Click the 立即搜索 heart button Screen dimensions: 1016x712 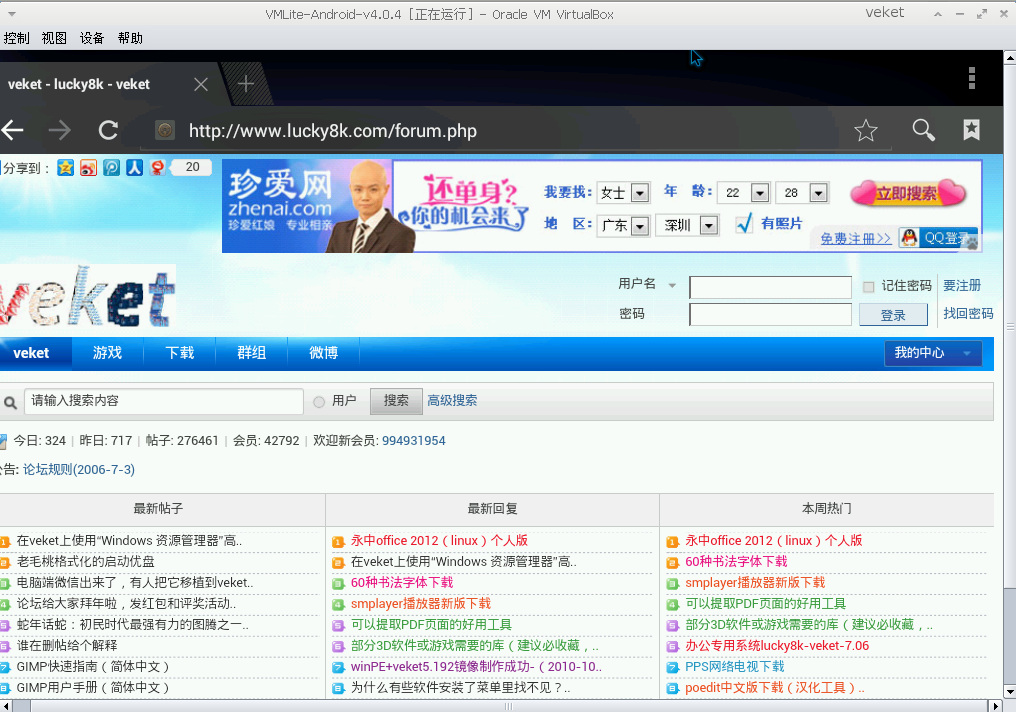pyautogui.click(x=908, y=193)
